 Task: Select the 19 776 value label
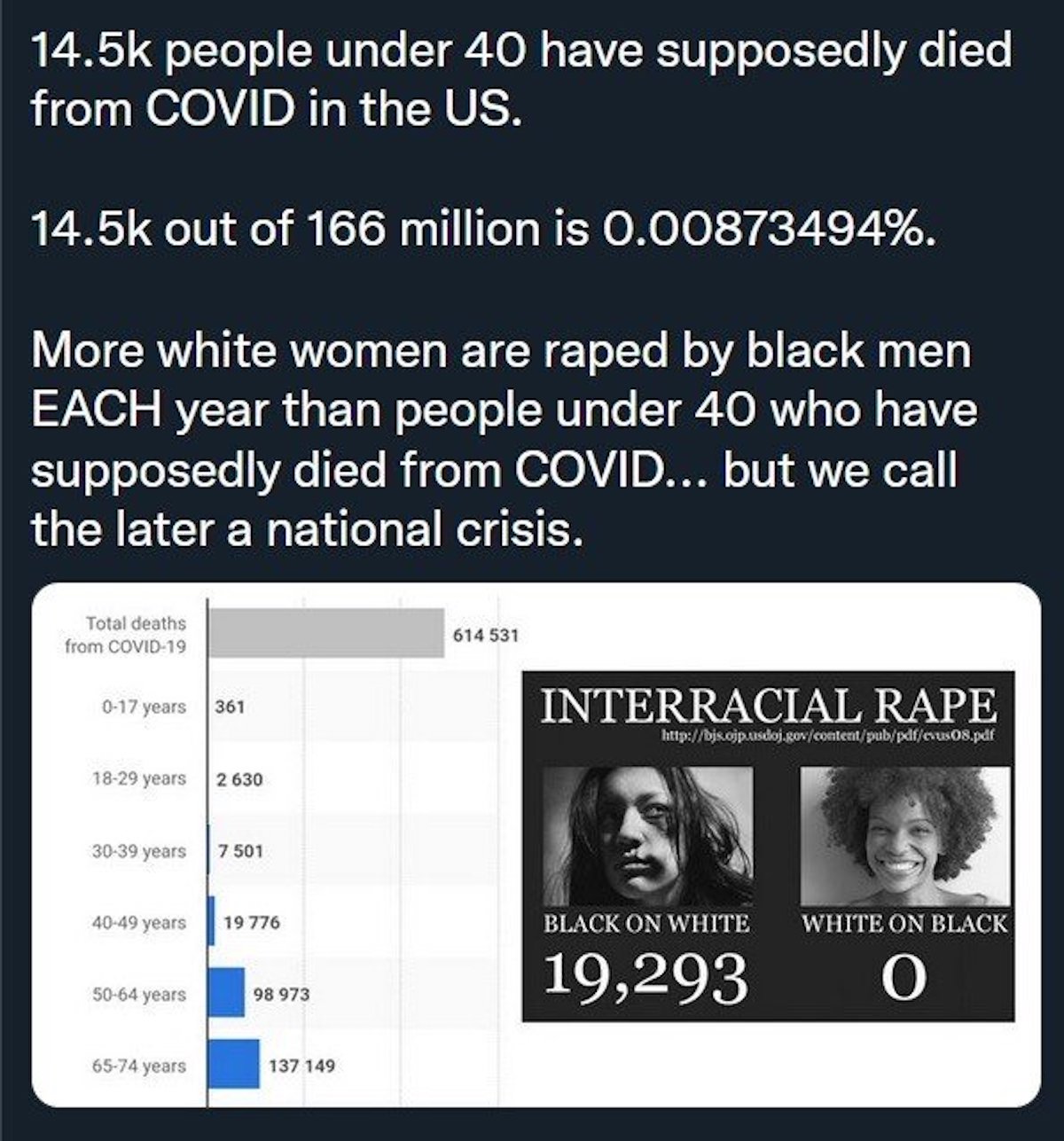[x=252, y=923]
